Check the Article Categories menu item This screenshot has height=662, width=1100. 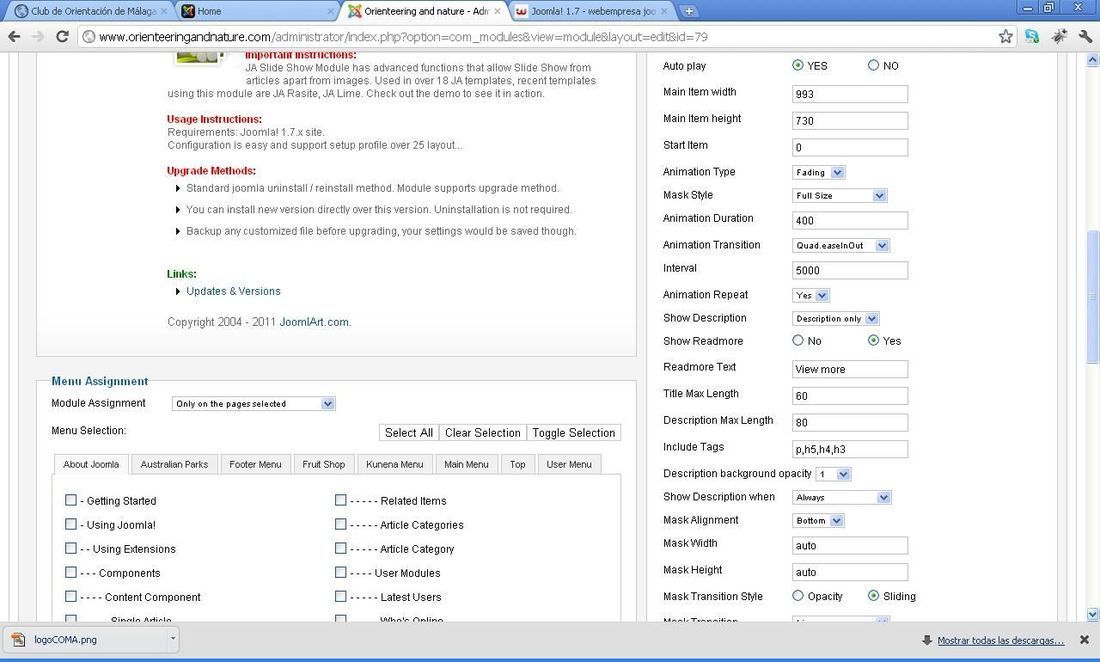click(x=341, y=524)
